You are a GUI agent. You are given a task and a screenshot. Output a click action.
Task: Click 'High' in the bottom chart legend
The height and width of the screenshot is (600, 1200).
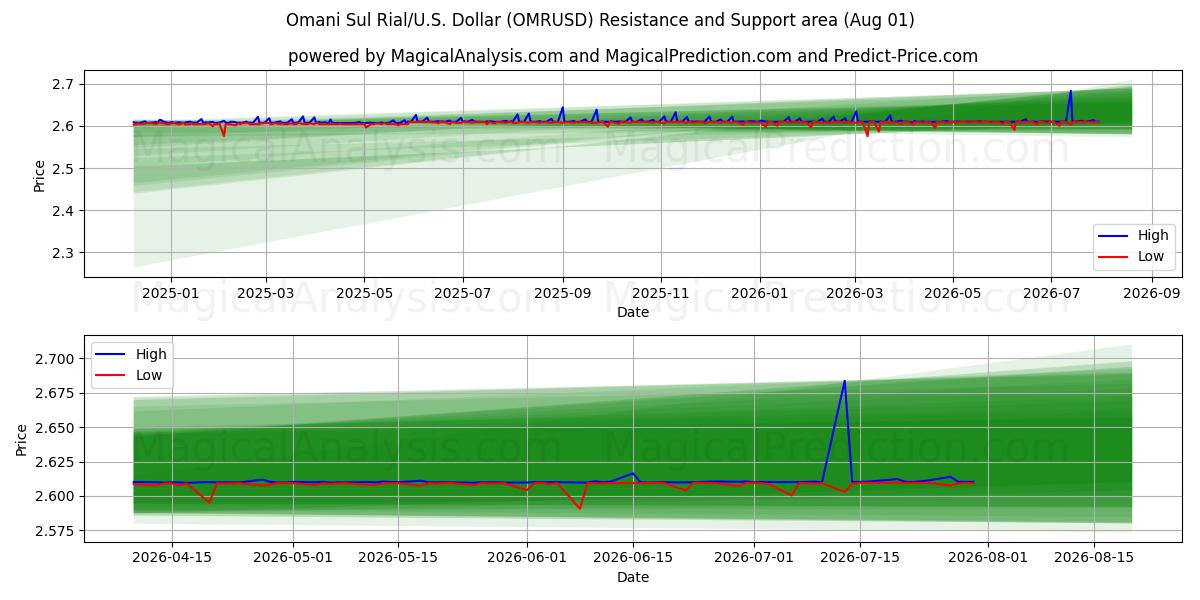[x=151, y=354]
